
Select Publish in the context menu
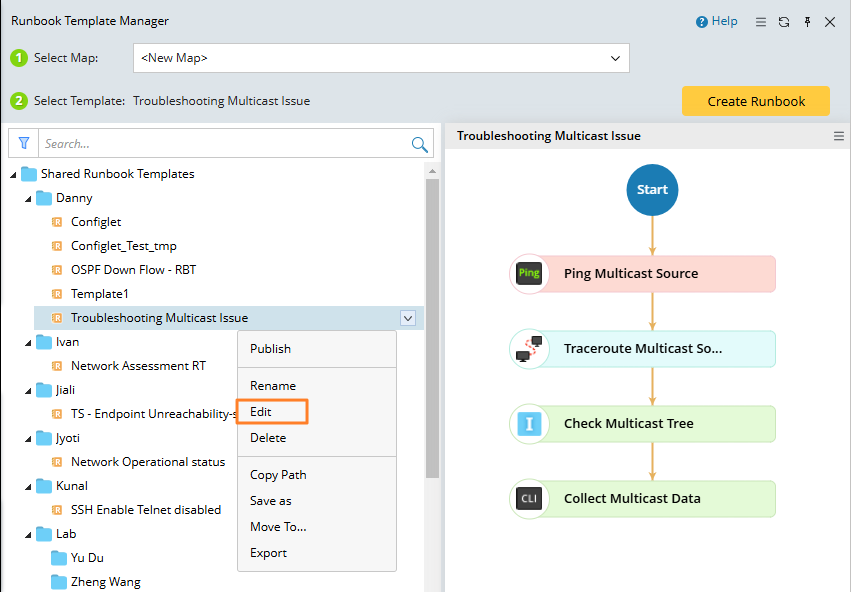(270, 349)
